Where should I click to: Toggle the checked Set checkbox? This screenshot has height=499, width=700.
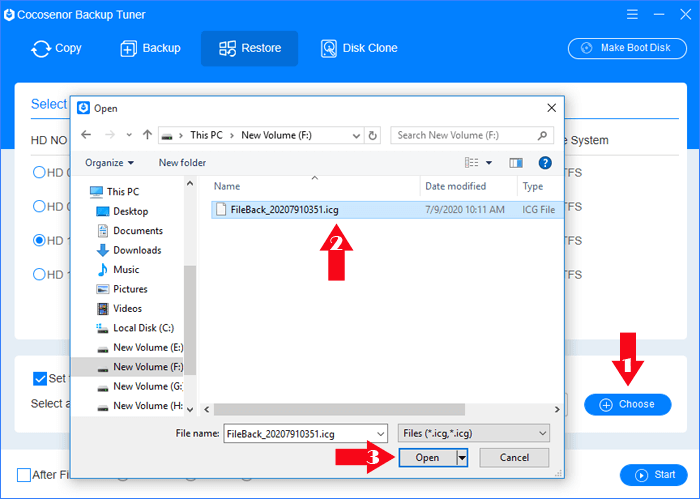click(x=40, y=378)
